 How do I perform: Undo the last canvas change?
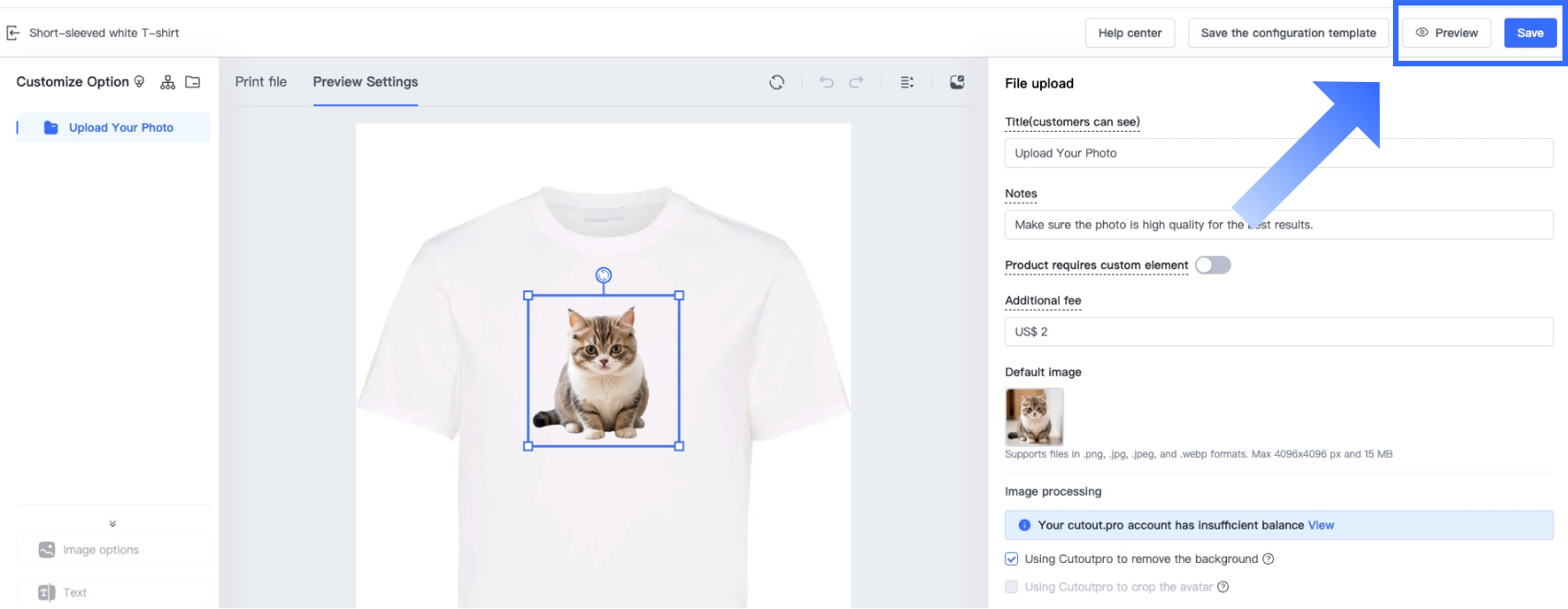[x=826, y=82]
